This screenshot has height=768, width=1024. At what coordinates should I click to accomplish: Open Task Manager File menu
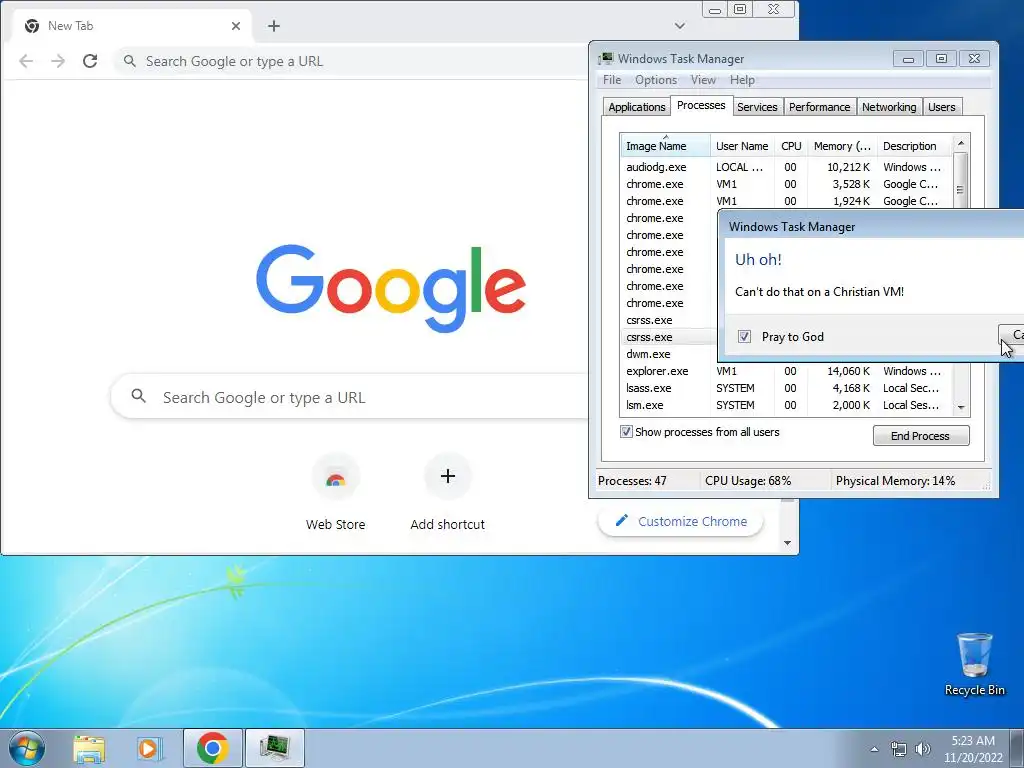coord(612,80)
